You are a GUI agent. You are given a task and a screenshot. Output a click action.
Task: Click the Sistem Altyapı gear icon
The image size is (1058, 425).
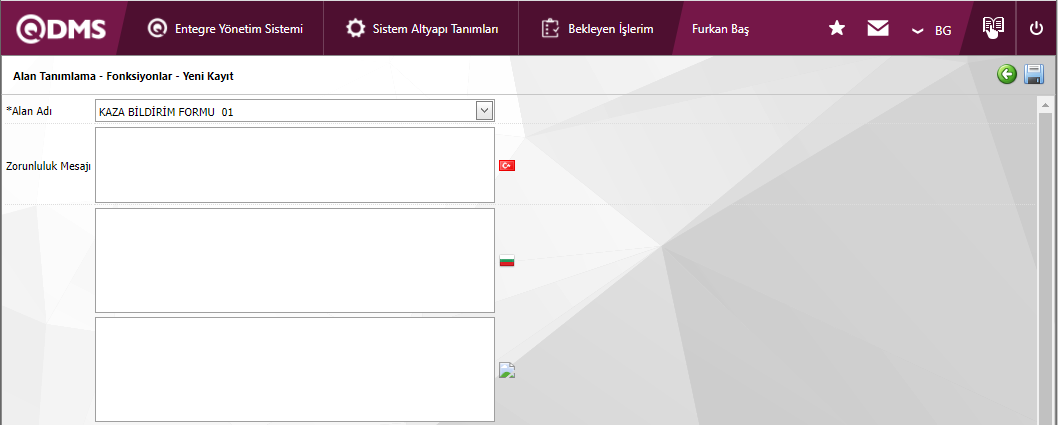click(355, 29)
